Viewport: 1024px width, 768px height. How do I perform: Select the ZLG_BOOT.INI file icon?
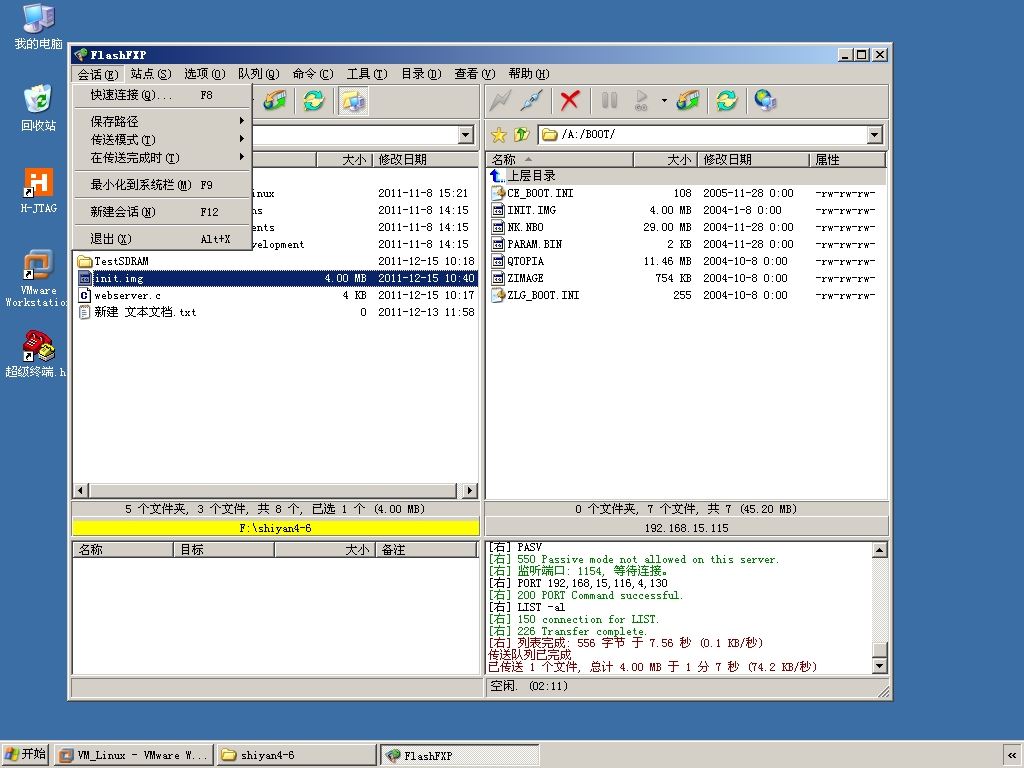[498, 295]
